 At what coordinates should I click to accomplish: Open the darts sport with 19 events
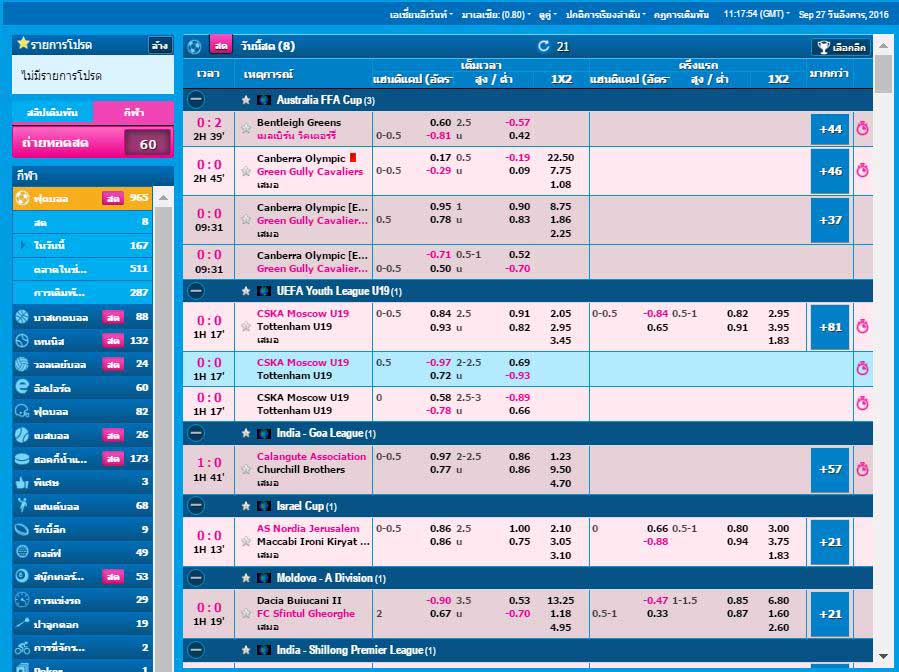[83, 624]
